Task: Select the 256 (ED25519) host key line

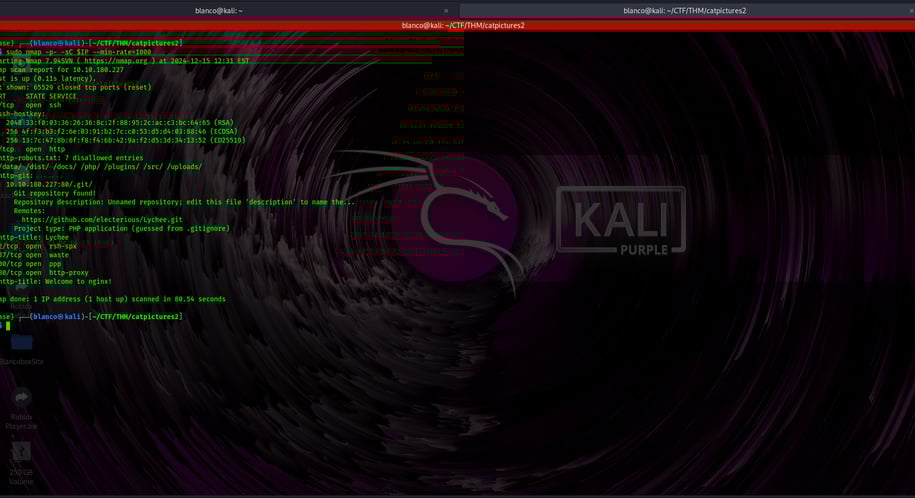Action: [125, 140]
